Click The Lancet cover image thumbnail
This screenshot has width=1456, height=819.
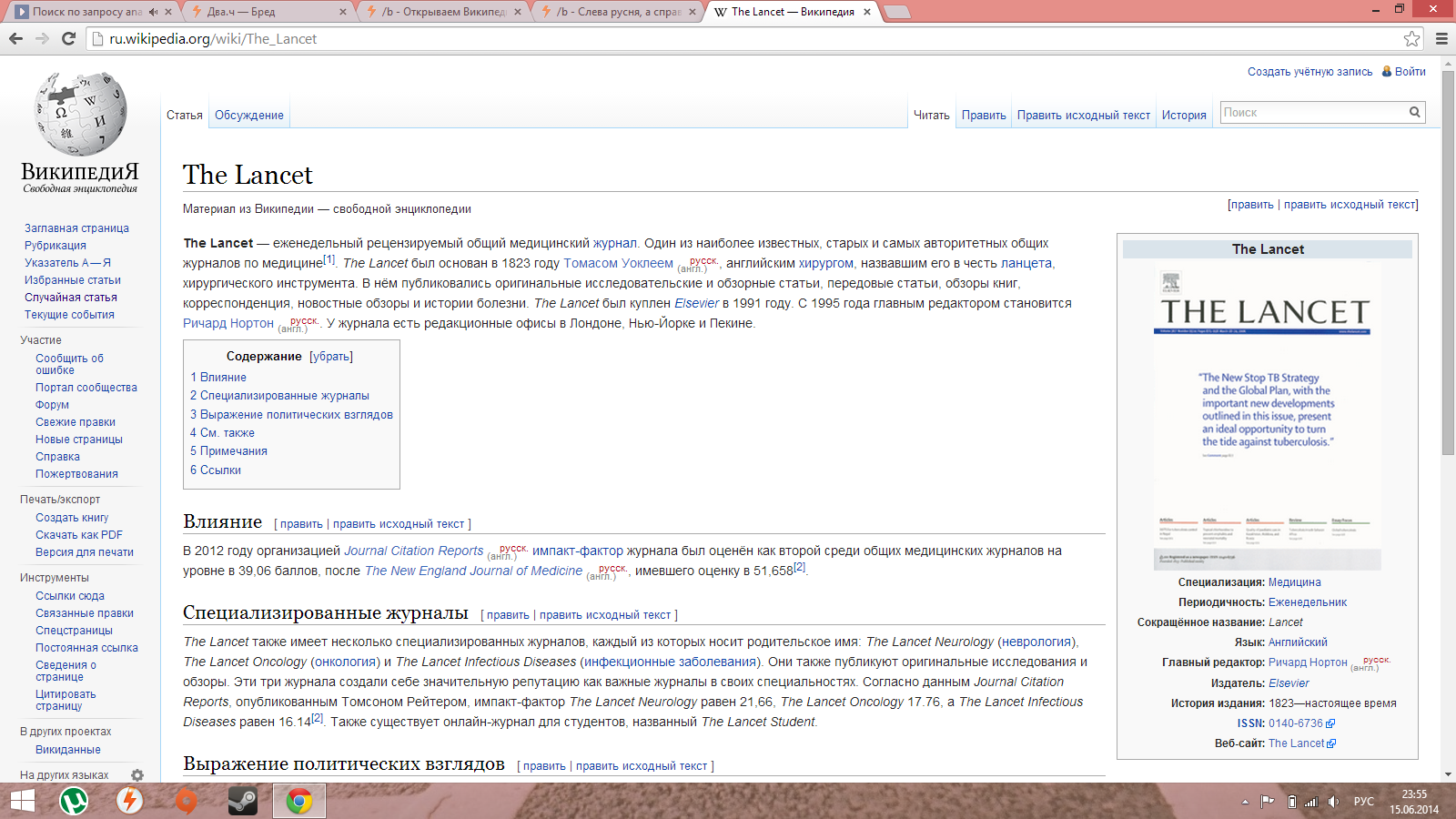(x=1268, y=418)
